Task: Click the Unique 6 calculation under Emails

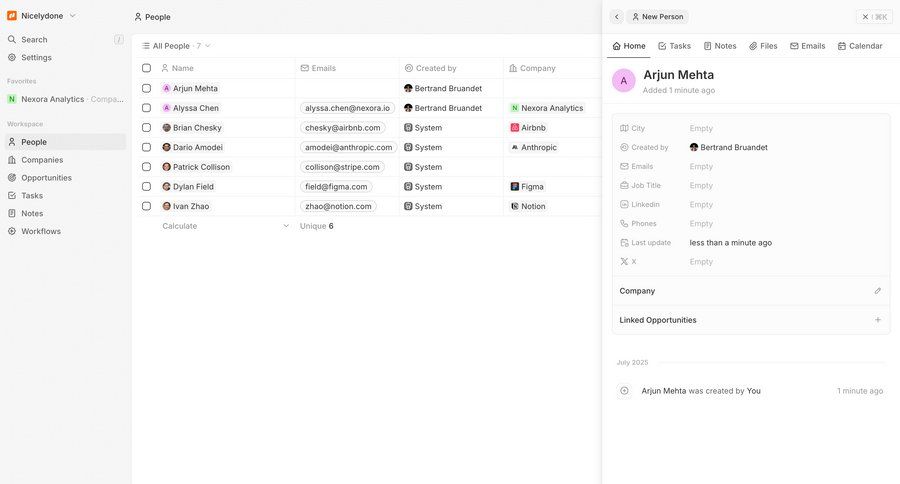Action: [x=316, y=226]
